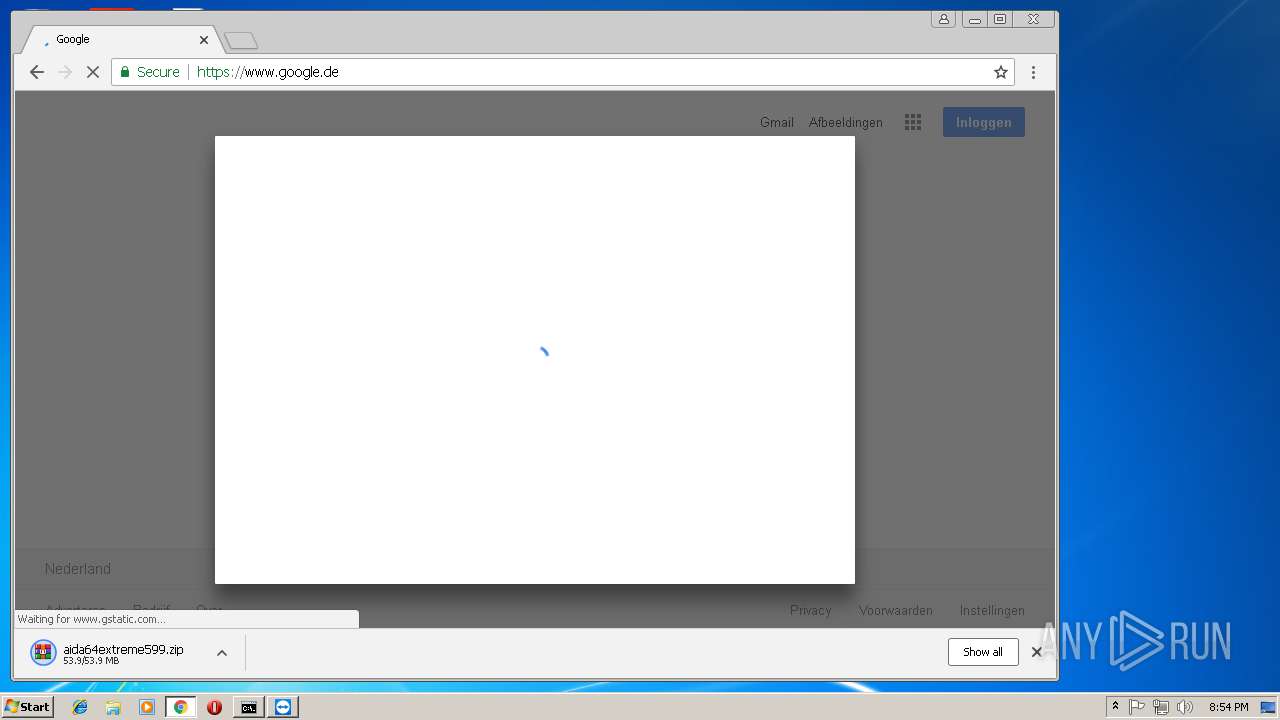1280x720 pixels.
Task: Click the Chrome profile person icon
Action: [943, 19]
